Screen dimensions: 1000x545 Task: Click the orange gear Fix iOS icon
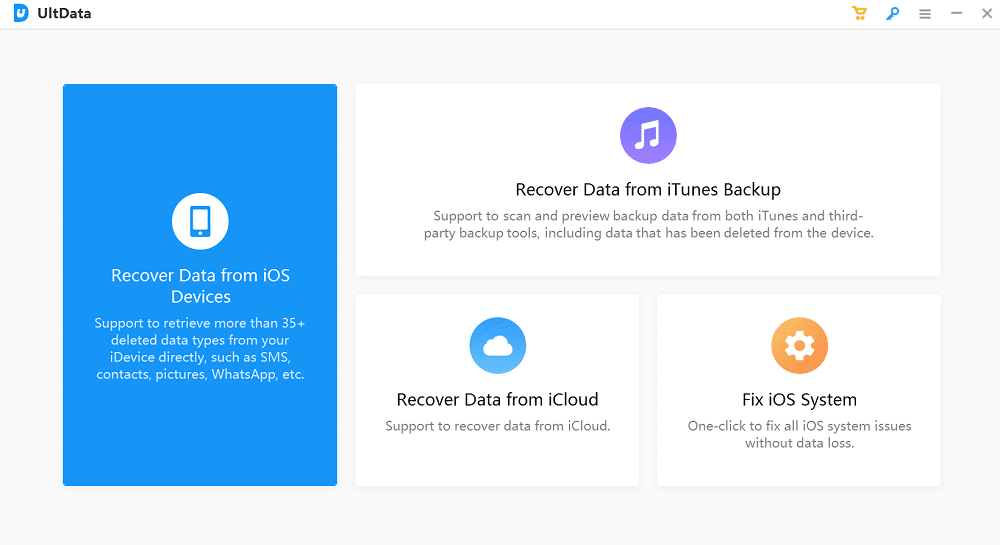799,345
